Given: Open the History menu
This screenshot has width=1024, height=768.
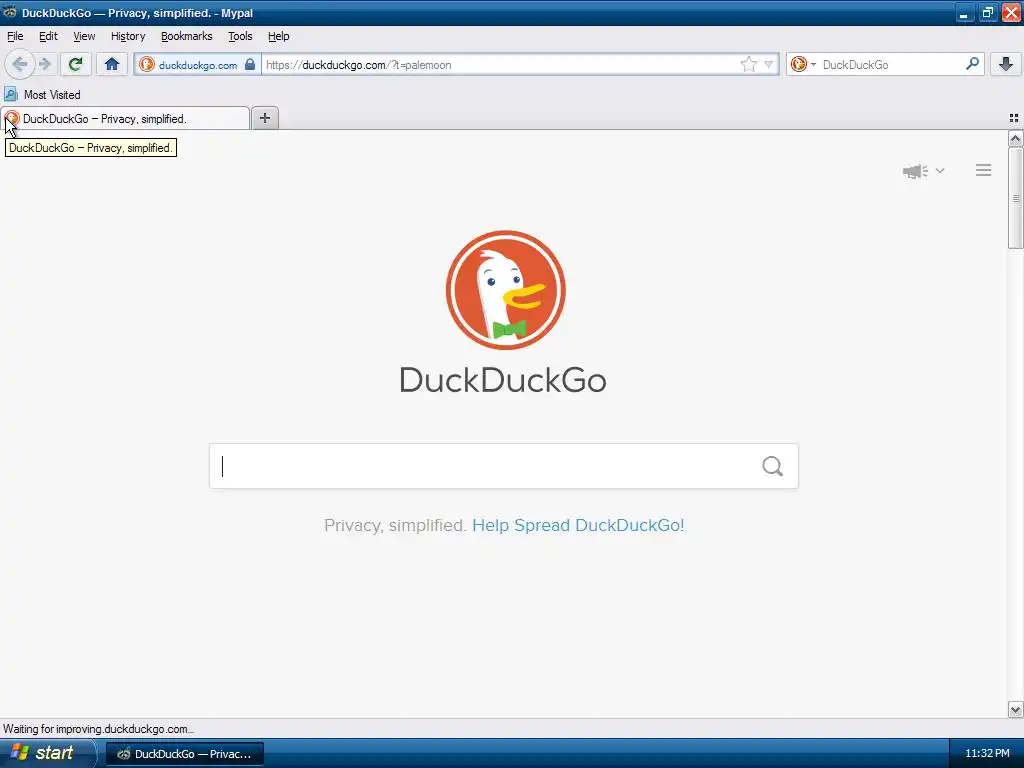Looking at the screenshot, I should click(x=128, y=36).
